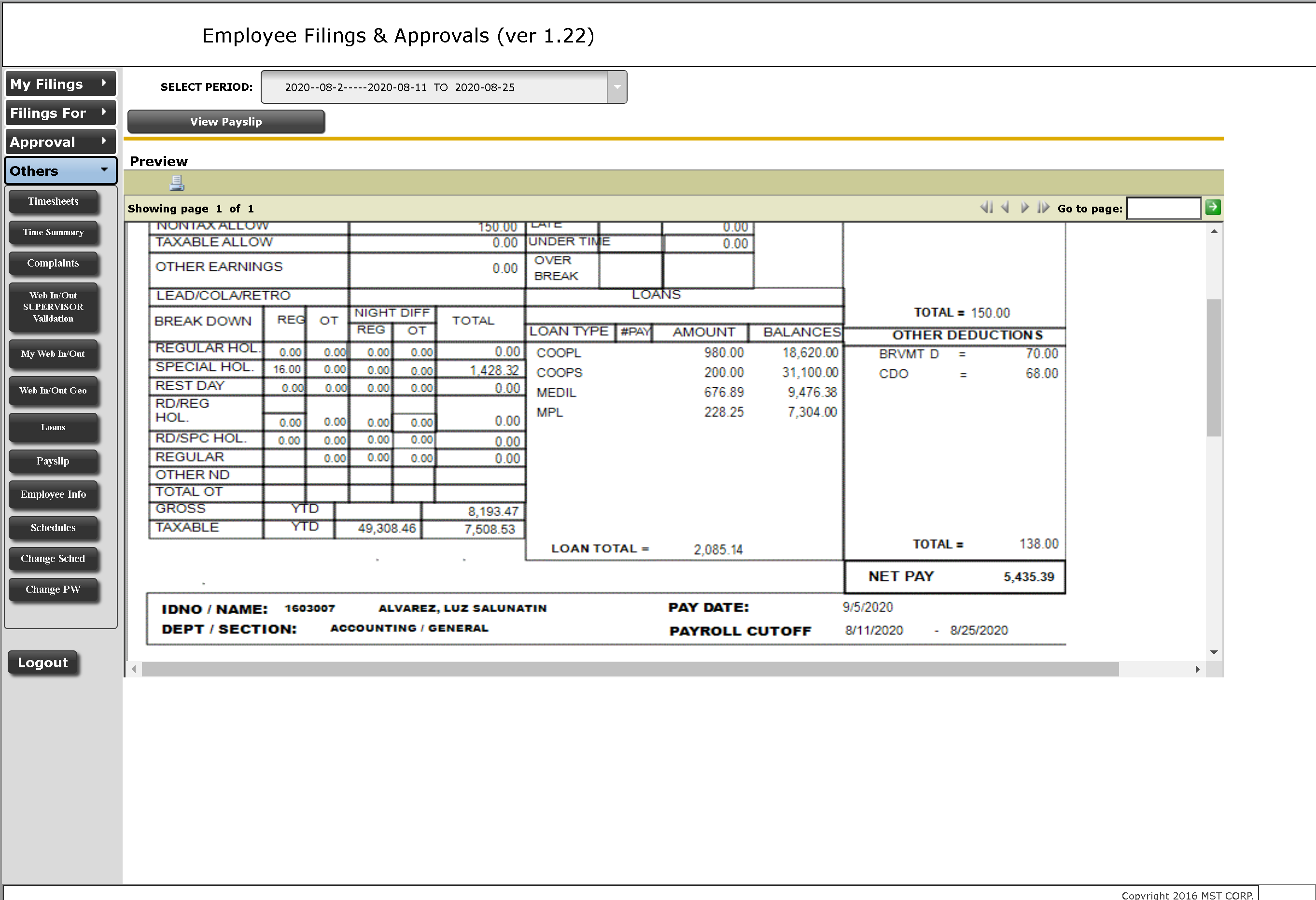1316x900 pixels.
Task: Click the ACCOUNTING / GENERAL department text
Action: click(x=409, y=628)
